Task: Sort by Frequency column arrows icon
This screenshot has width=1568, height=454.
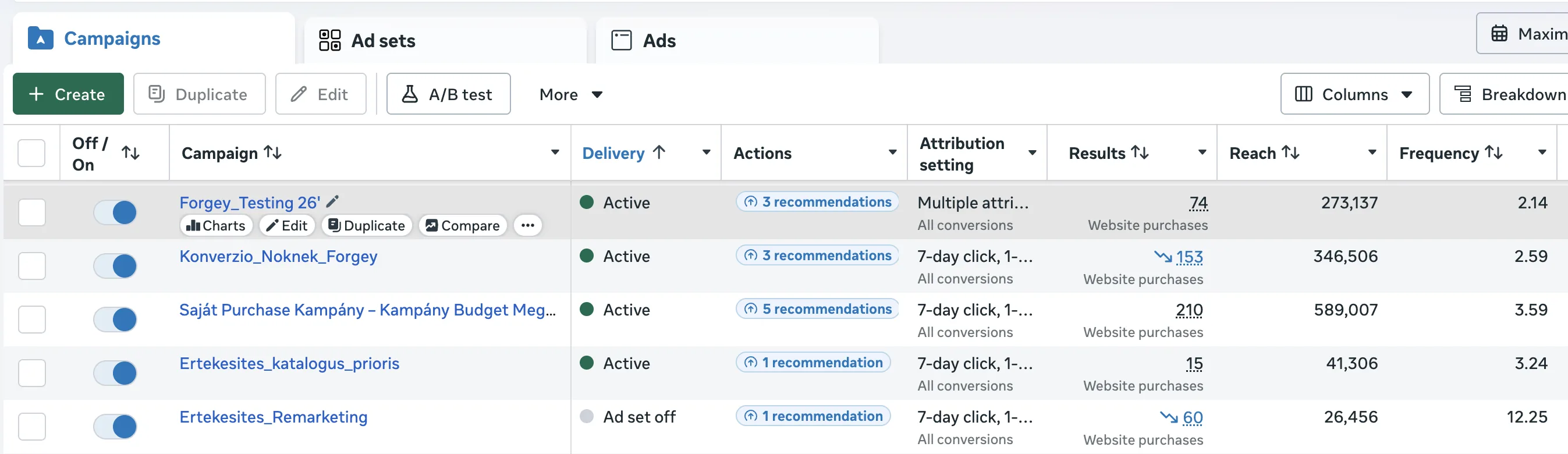Action: pyautogui.click(x=1493, y=152)
